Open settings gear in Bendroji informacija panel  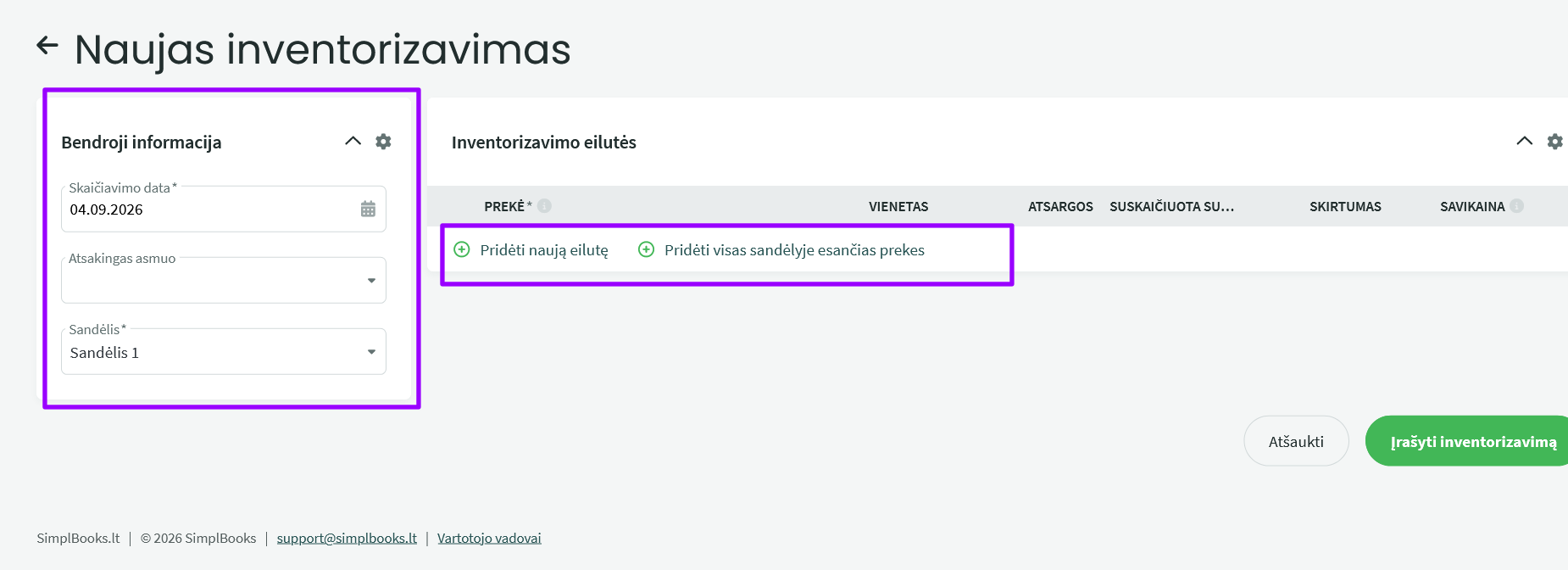coord(383,142)
